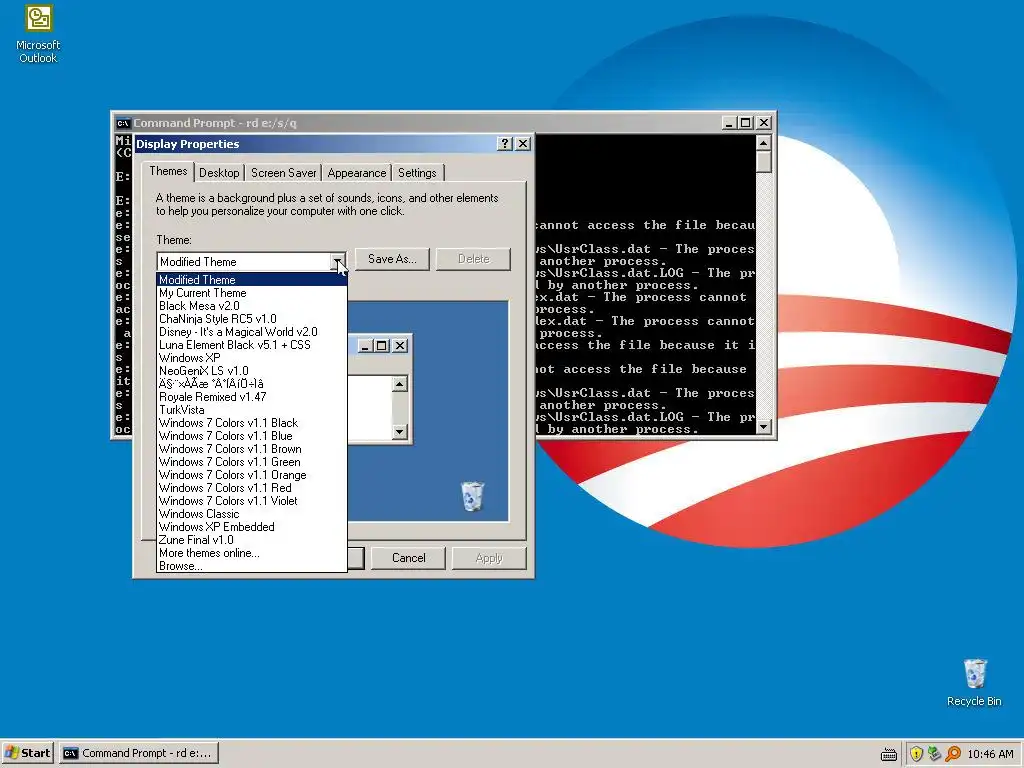Image resolution: width=1024 pixels, height=768 pixels.
Task: Click the network connection tray icon
Action: click(x=935, y=754)
